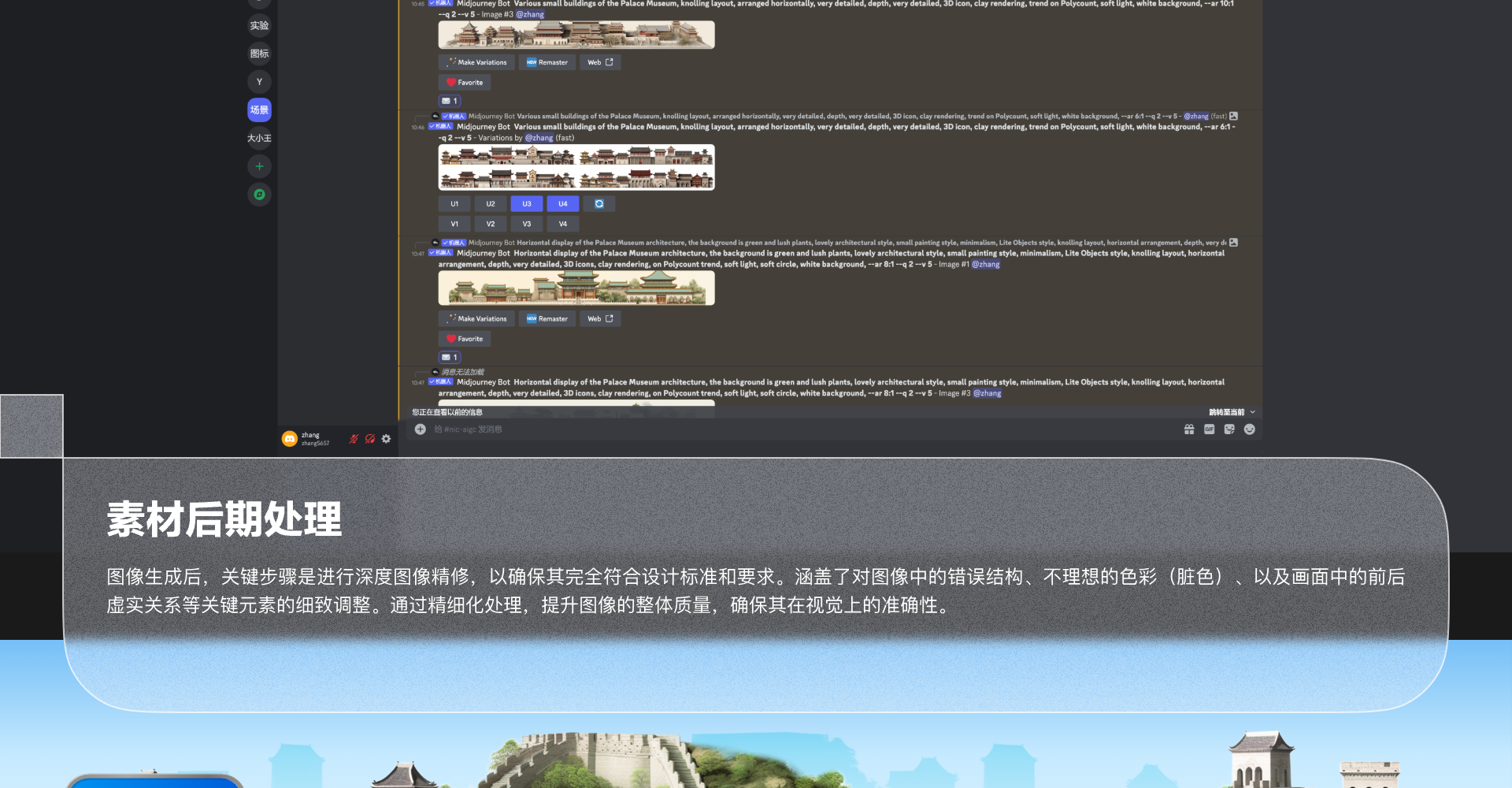Viewport: 1512px width, 788px height.
Task: Click the U1 upscale button
Action: pos(454,204)
